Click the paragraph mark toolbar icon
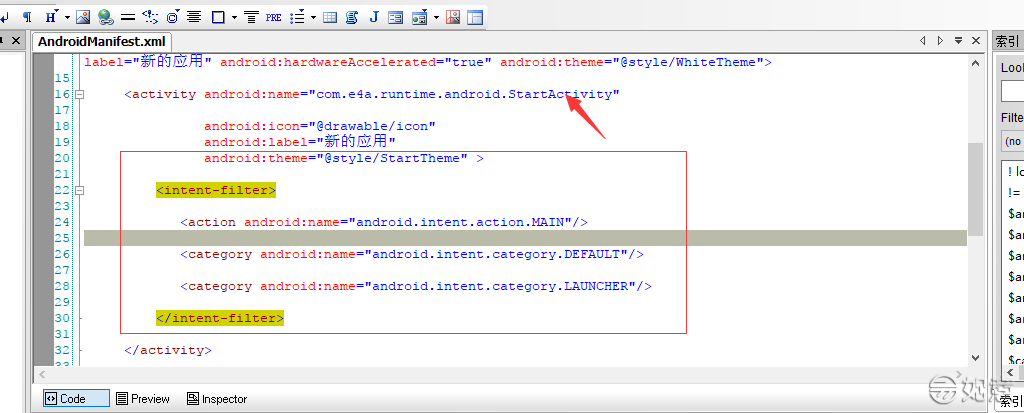Viewport: 1024px width, 413px height. click(x=27, y=17)
